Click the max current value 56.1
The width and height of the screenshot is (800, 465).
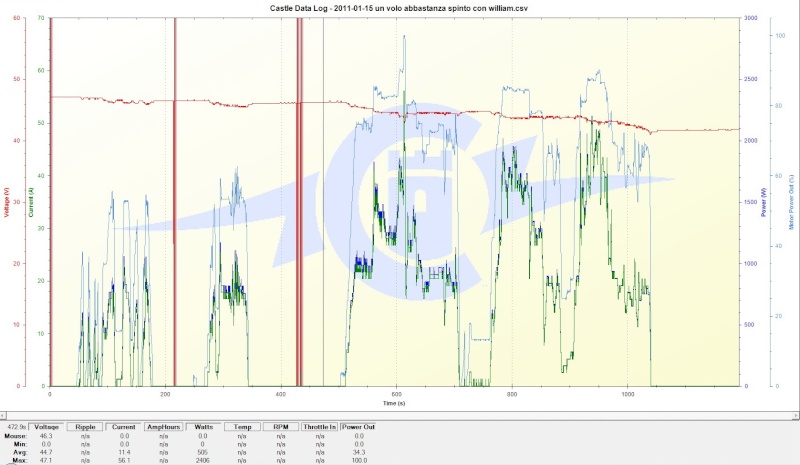124,460
